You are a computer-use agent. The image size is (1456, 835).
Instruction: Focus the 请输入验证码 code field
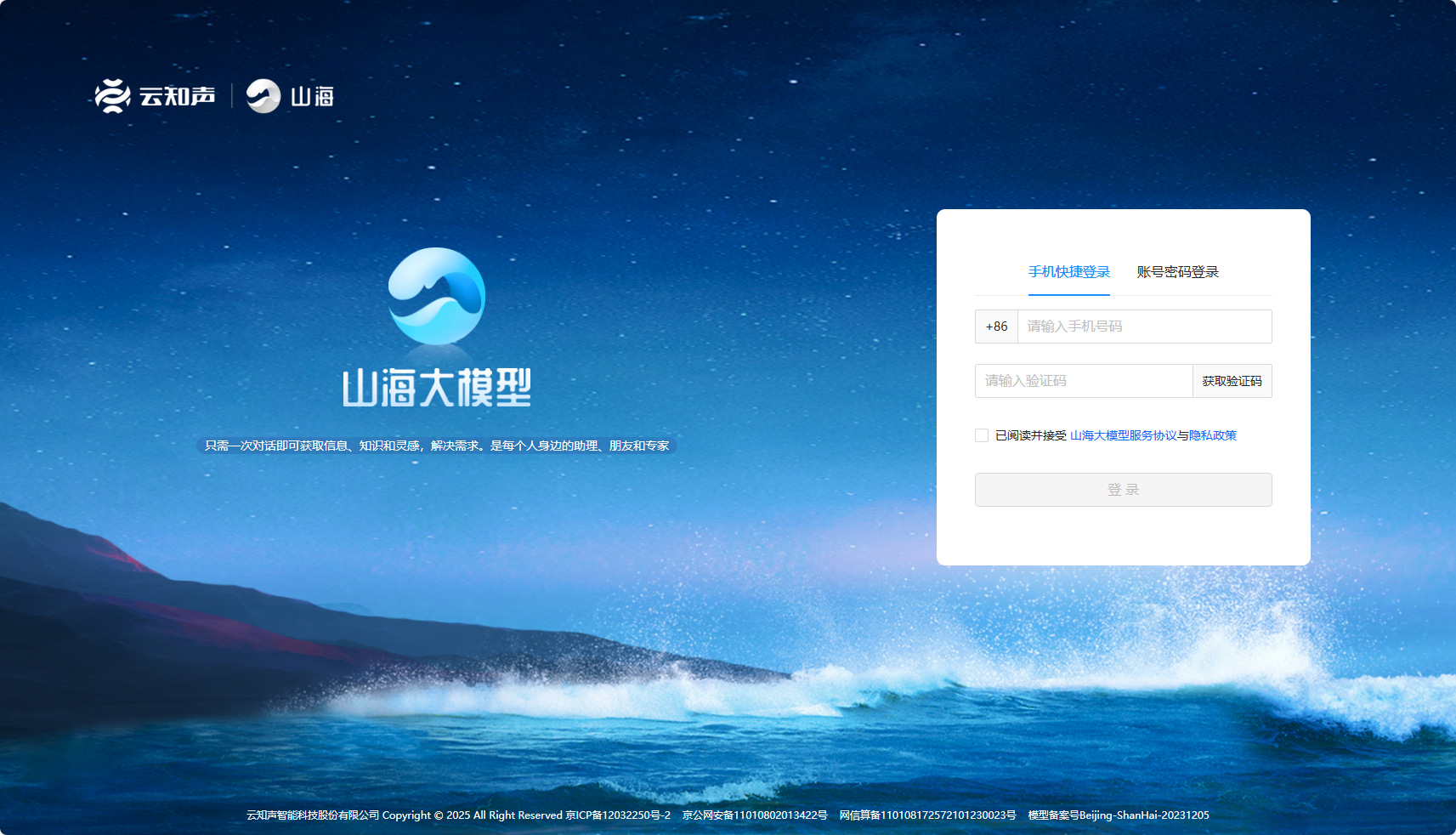point(1083,381)
